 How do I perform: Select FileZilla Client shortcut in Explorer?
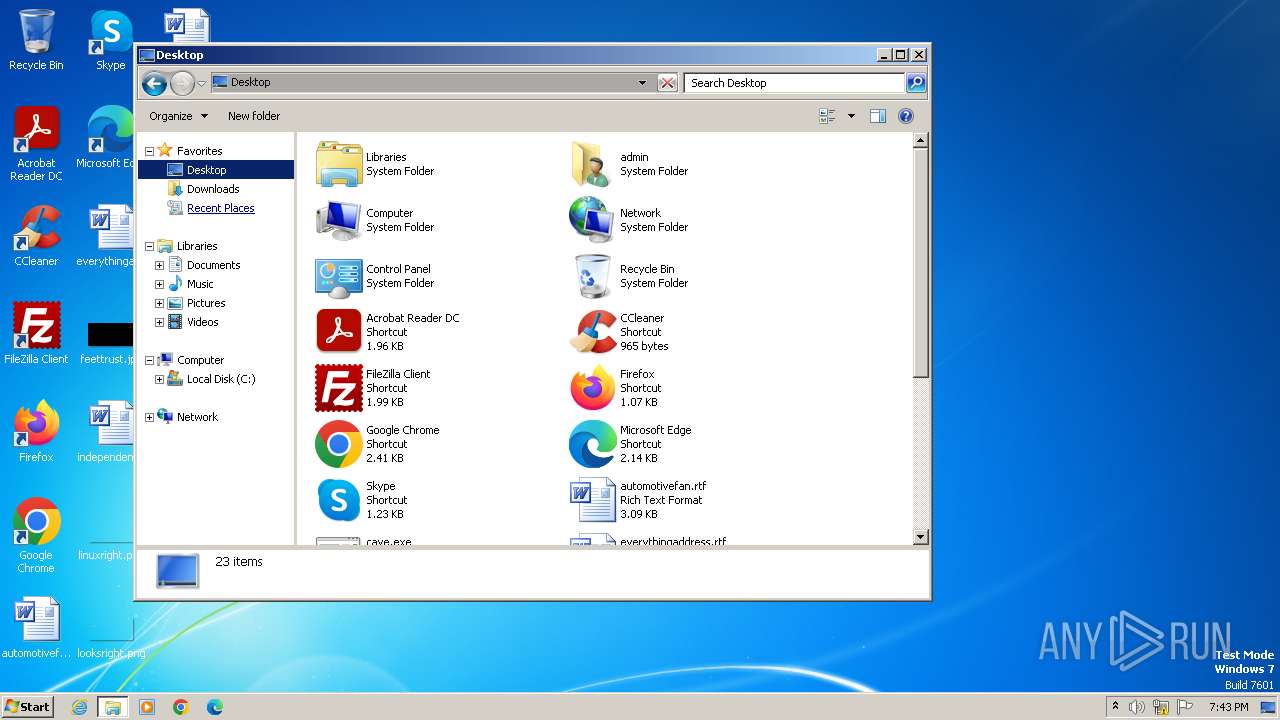click(339, 388)
